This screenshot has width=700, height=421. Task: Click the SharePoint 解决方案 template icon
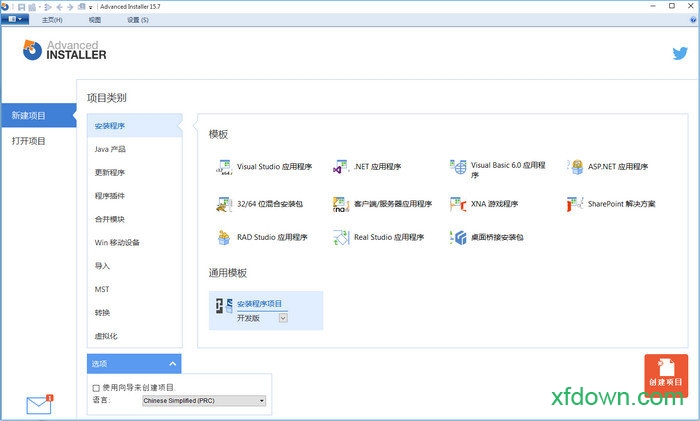coord(575,204)
